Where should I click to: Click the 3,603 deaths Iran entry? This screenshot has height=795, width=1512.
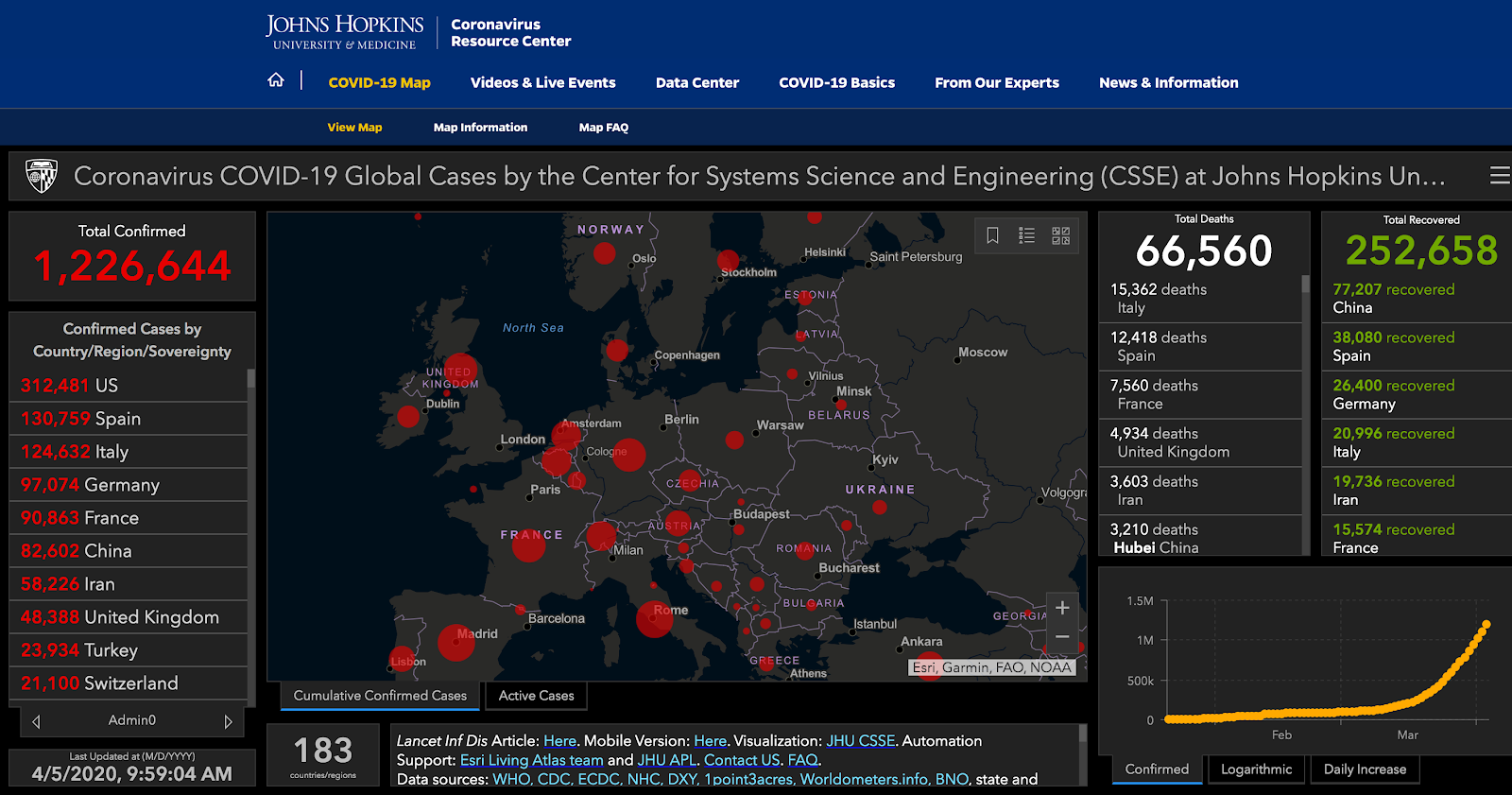pos(1200,492)
